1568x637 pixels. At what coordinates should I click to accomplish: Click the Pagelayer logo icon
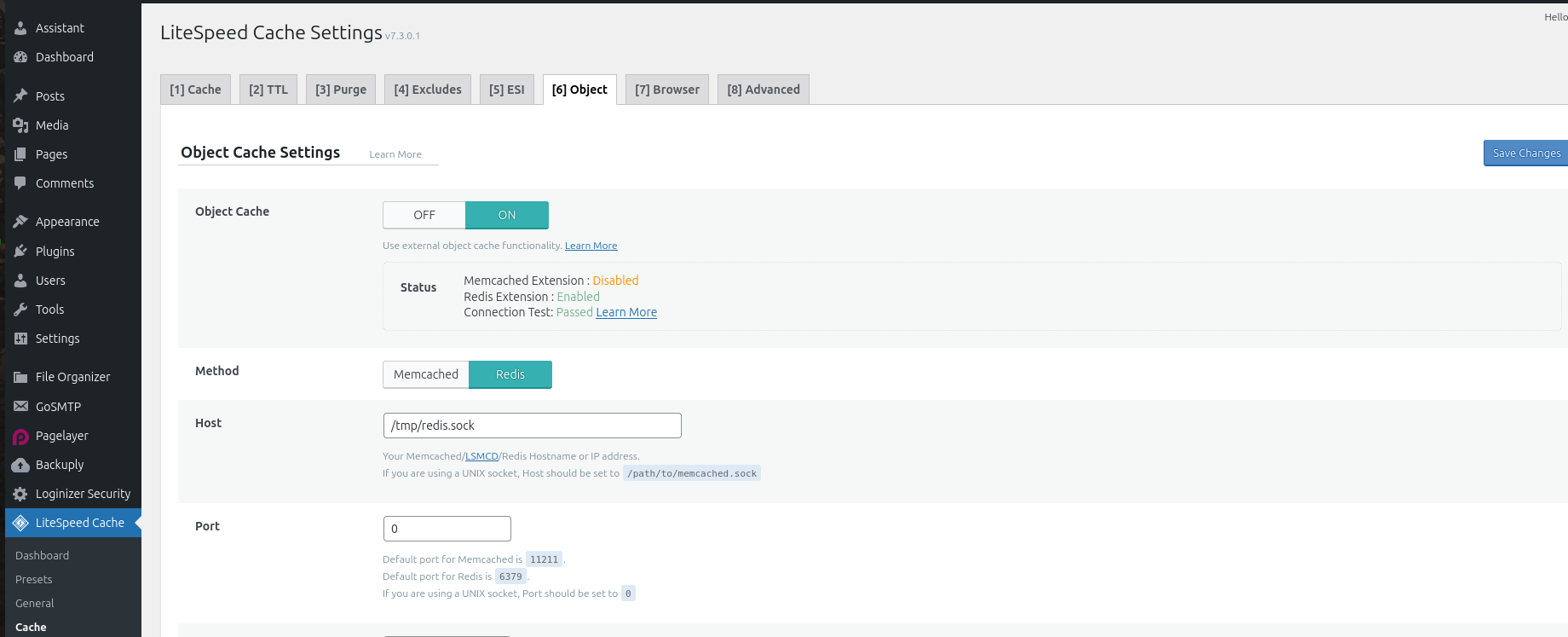point(20,437)
